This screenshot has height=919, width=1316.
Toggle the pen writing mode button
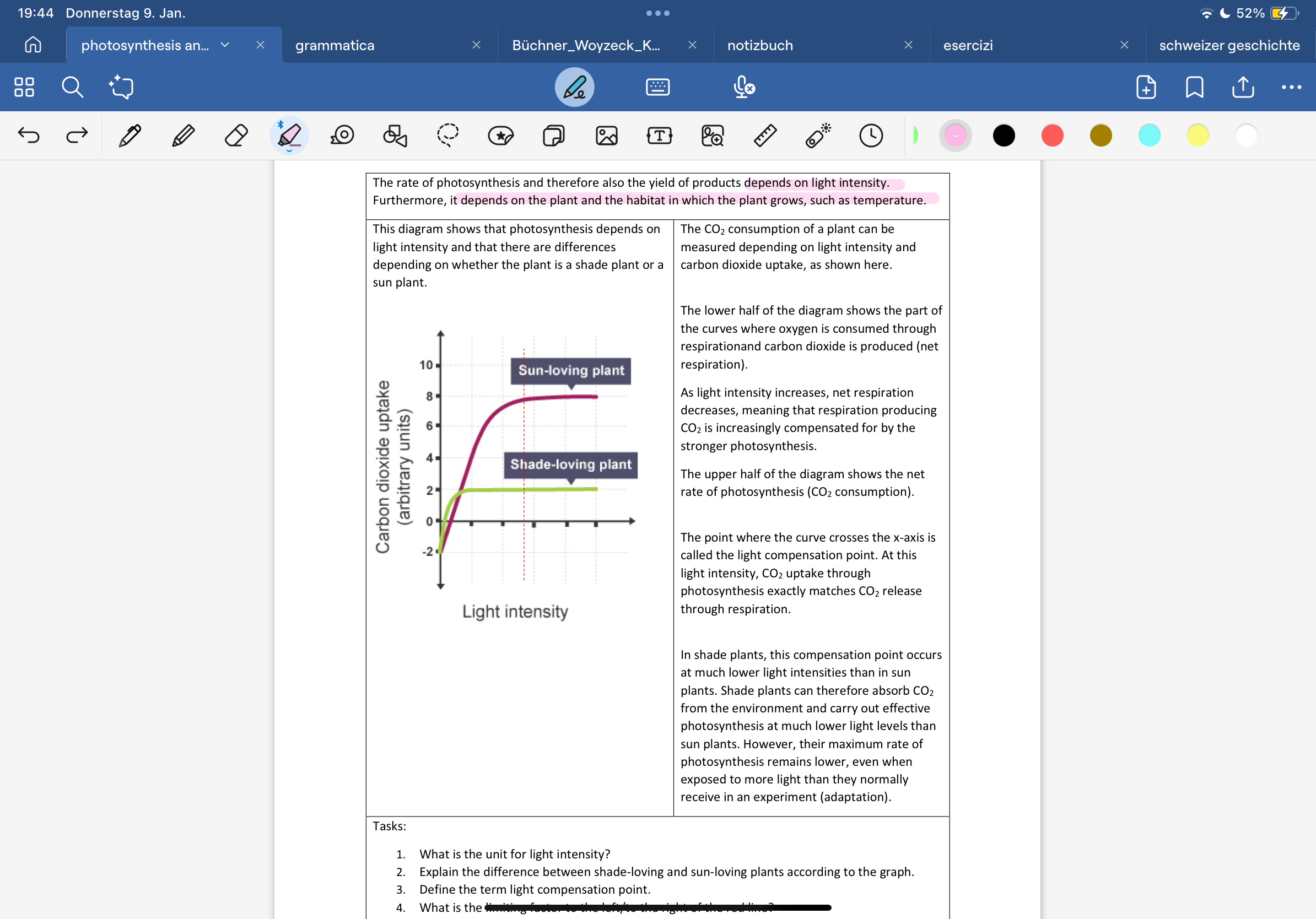click(x=574, y=87)
